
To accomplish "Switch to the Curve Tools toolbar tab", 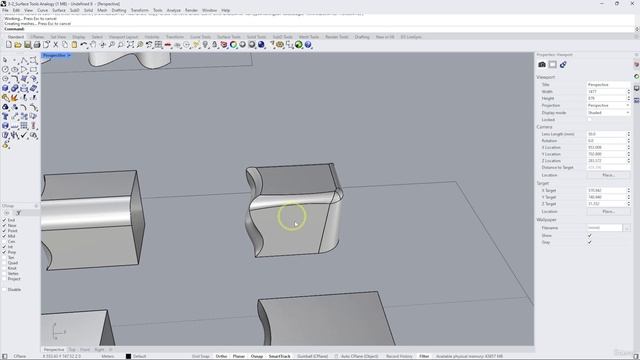I will (200, 37).
